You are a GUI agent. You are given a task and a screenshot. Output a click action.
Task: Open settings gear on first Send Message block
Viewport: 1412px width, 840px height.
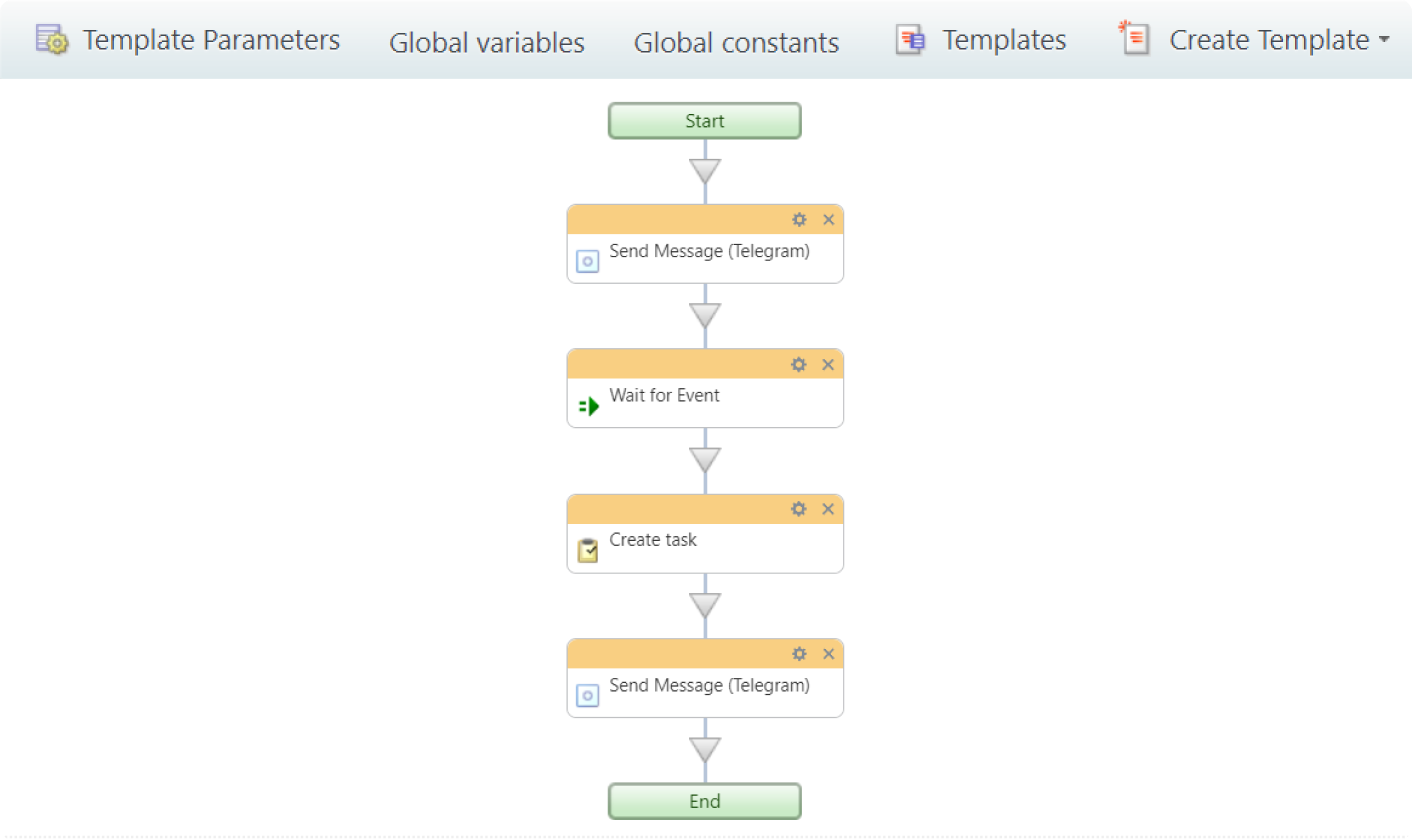click(798, 219)
